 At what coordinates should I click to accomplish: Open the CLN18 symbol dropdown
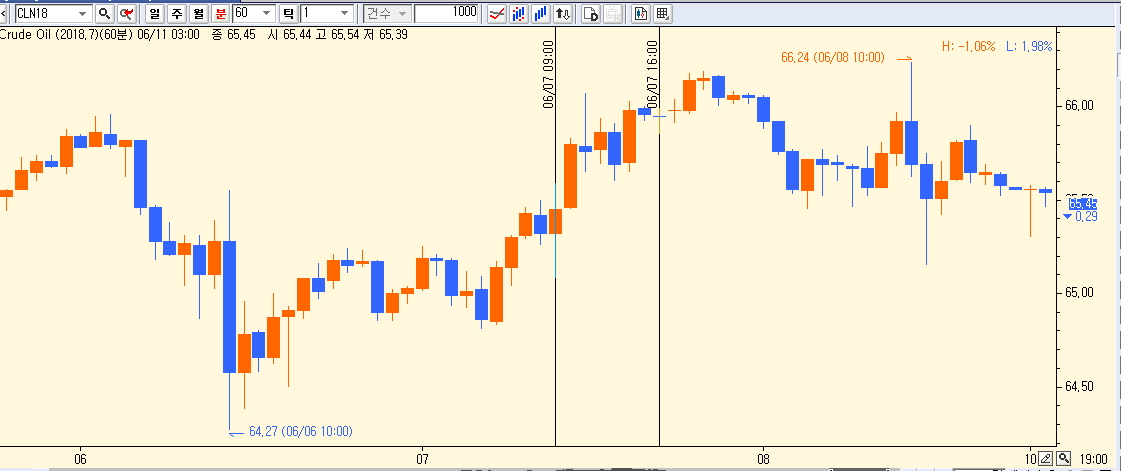coord(80,14)
